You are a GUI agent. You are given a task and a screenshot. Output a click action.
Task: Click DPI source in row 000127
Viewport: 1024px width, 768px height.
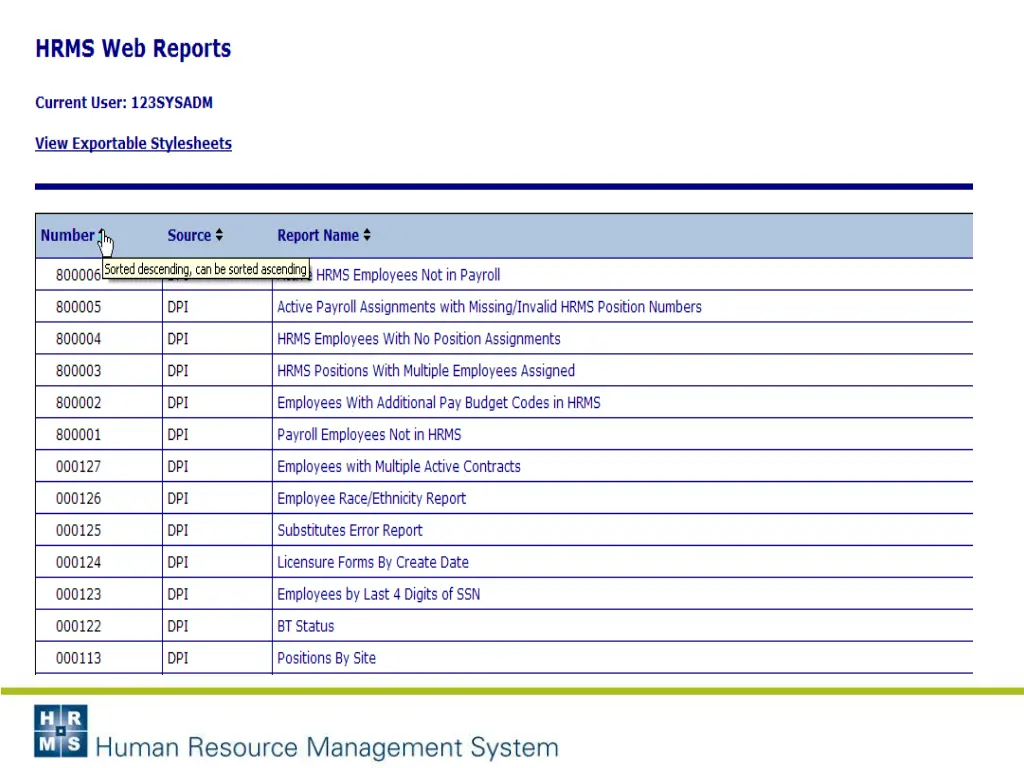point(178,467)
